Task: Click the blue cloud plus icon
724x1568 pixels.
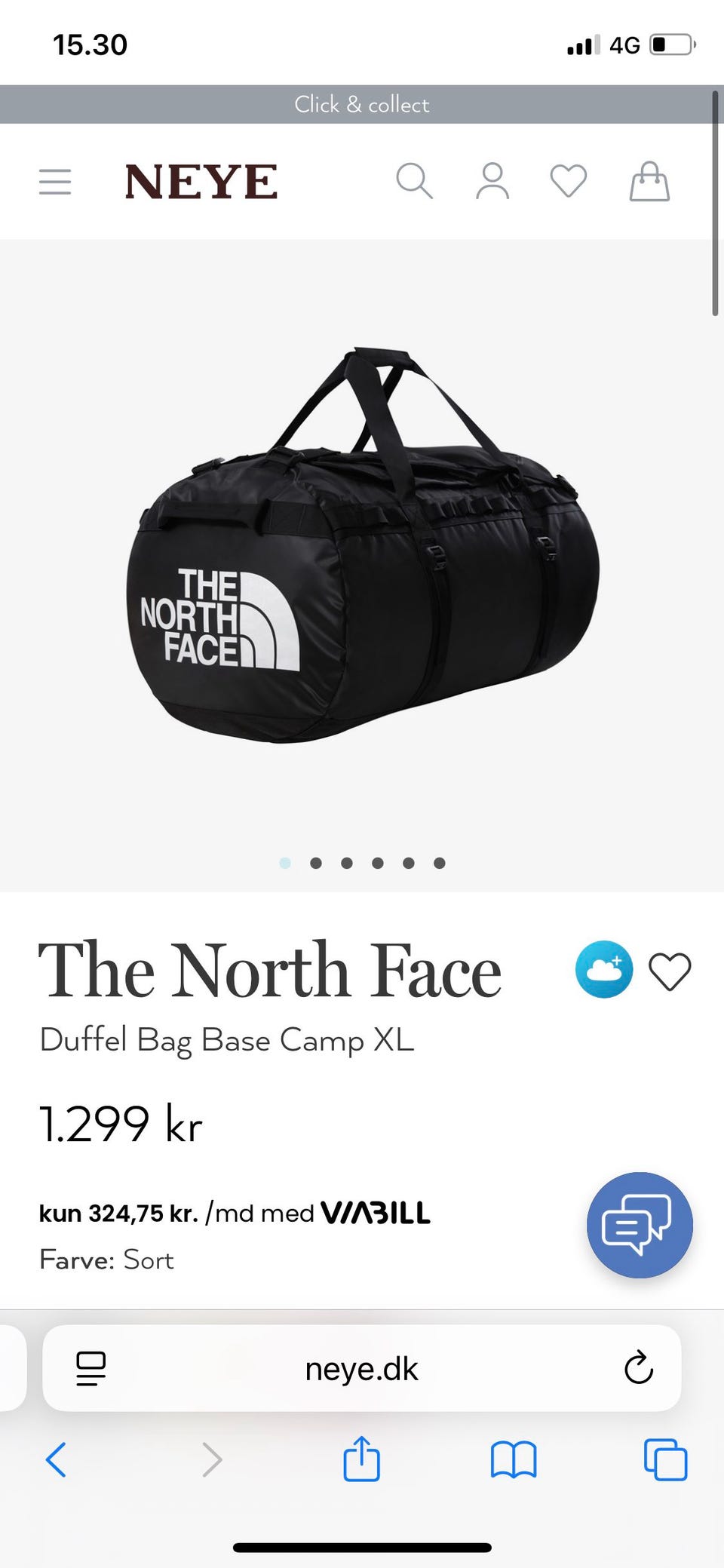Action: point(604,970)
